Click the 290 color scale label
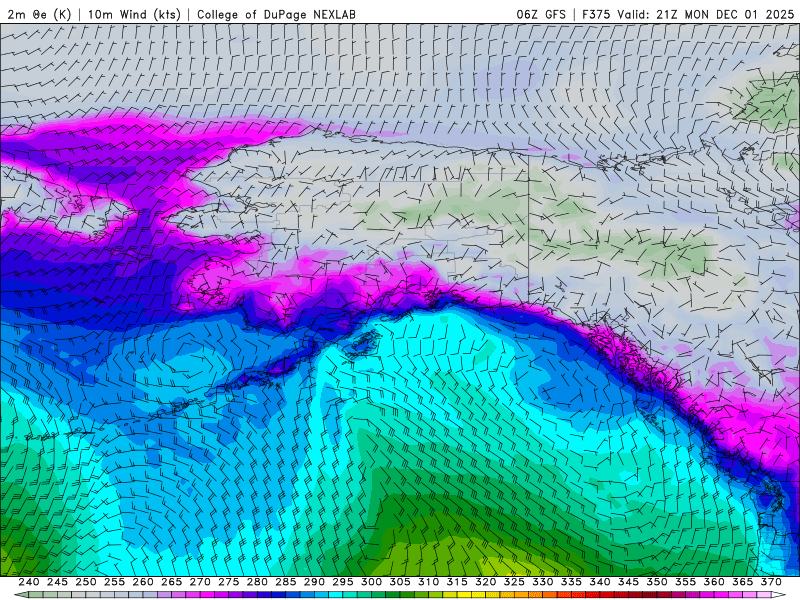Viewport: 800px width, 600px height. point(314,582)
